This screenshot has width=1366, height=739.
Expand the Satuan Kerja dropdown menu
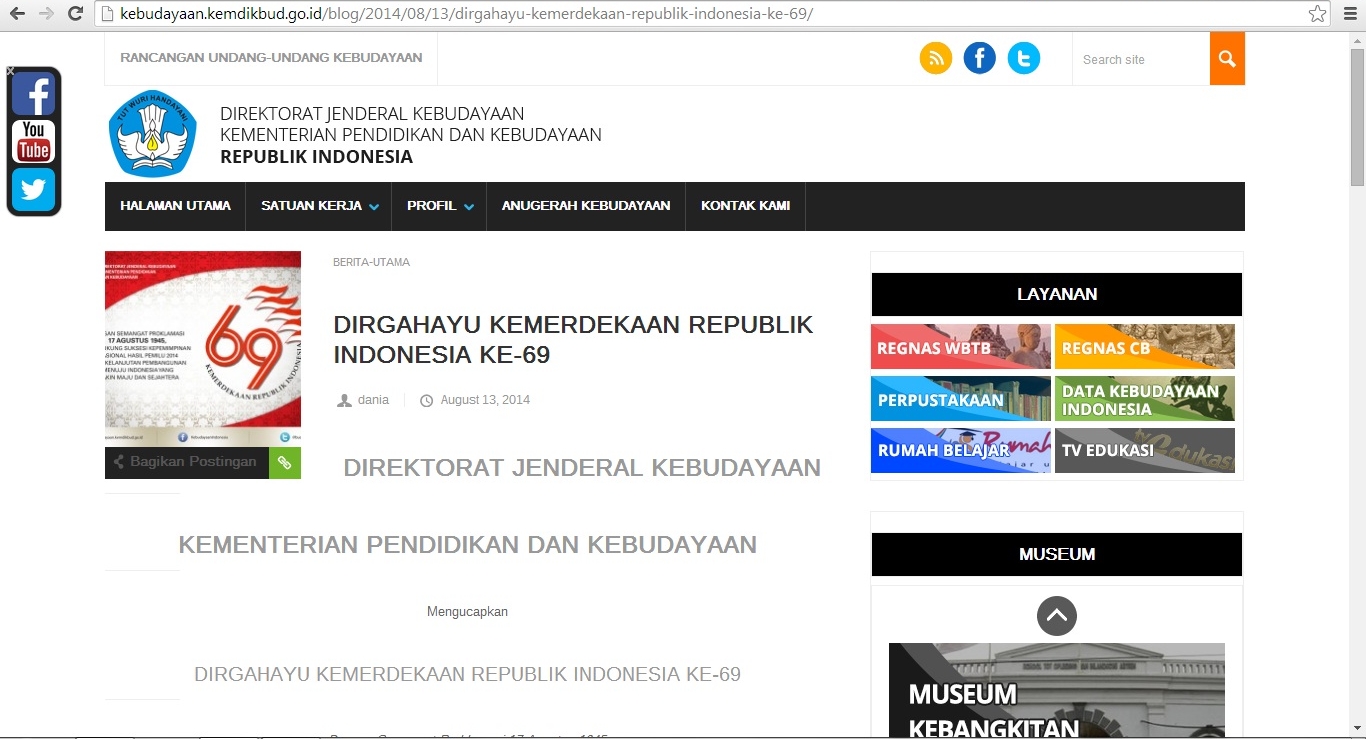pyautogui.click(x=319, y=206)
